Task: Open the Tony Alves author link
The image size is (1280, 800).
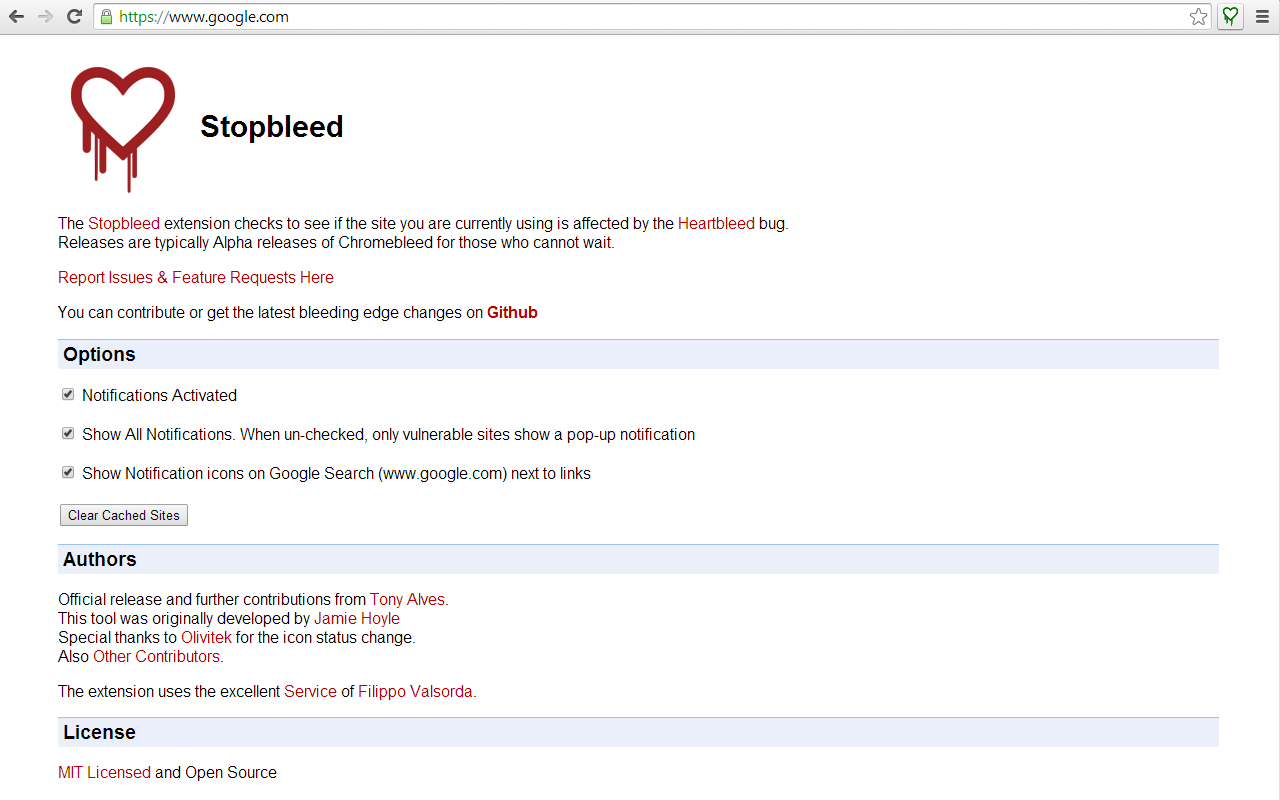Action: point(409,600)
